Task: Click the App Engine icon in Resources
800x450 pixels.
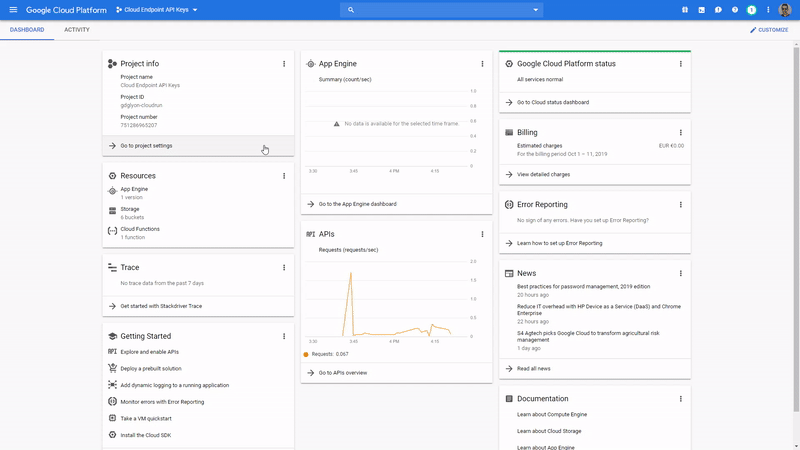Action: [112, 191]
